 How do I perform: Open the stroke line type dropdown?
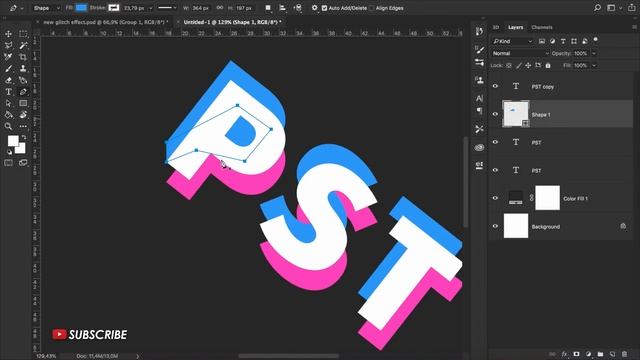tap(167, 8)
